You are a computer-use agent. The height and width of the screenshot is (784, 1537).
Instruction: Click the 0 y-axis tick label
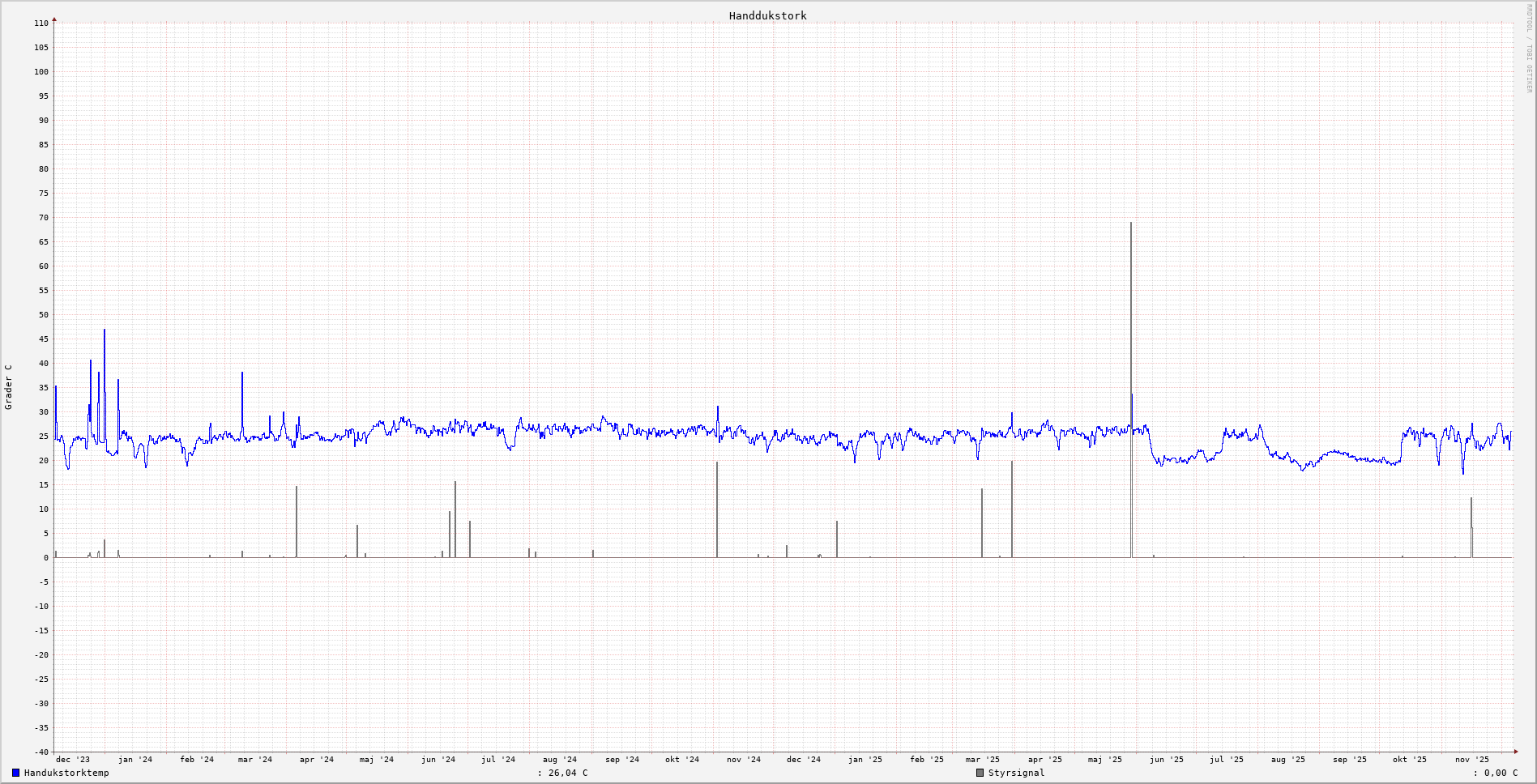click(46, 558)
